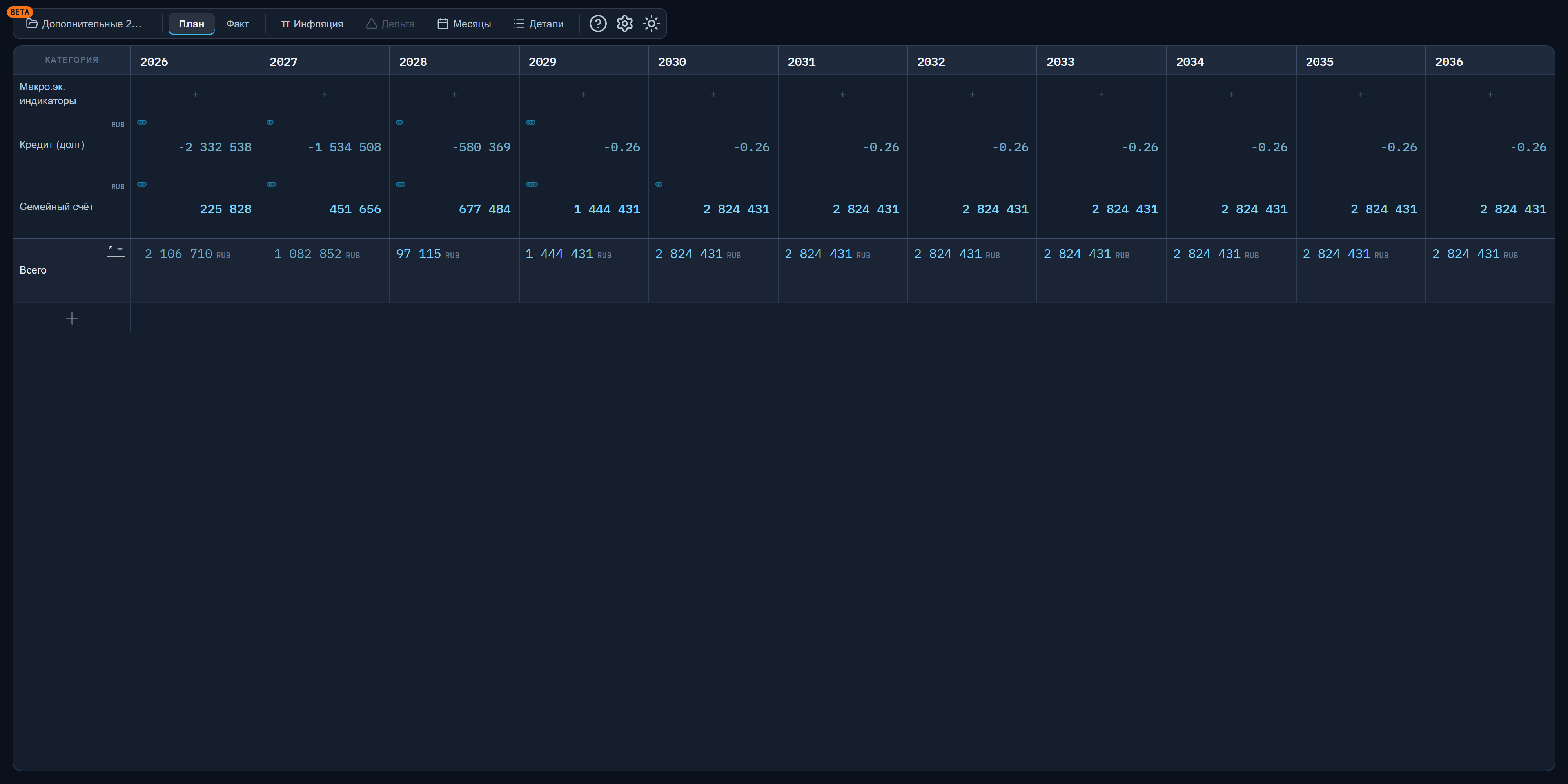Screen dimensions: 1568x784
Task: Click the link icon in Кредит 2029 cell
Action: (x=531, y=122)
